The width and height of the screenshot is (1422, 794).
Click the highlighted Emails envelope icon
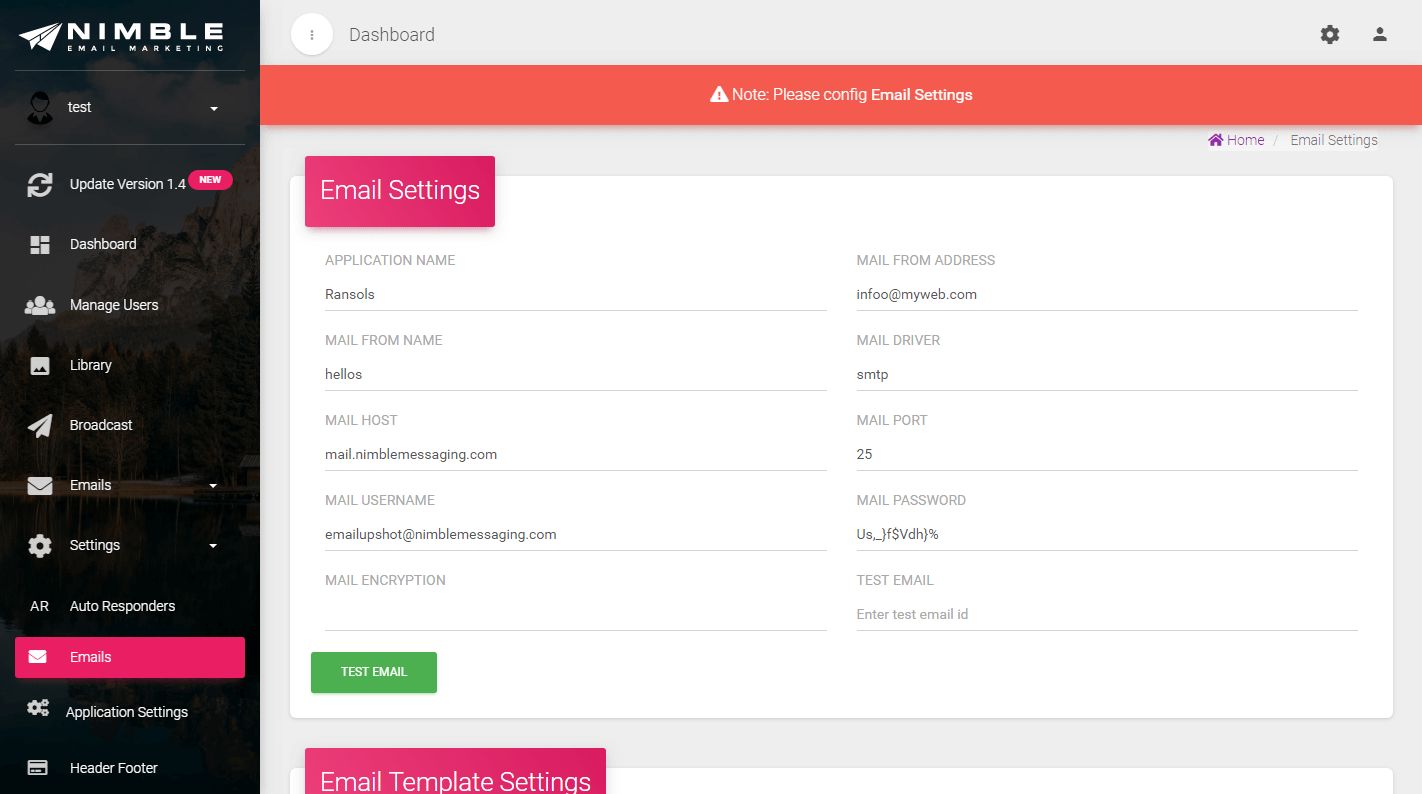37,657
